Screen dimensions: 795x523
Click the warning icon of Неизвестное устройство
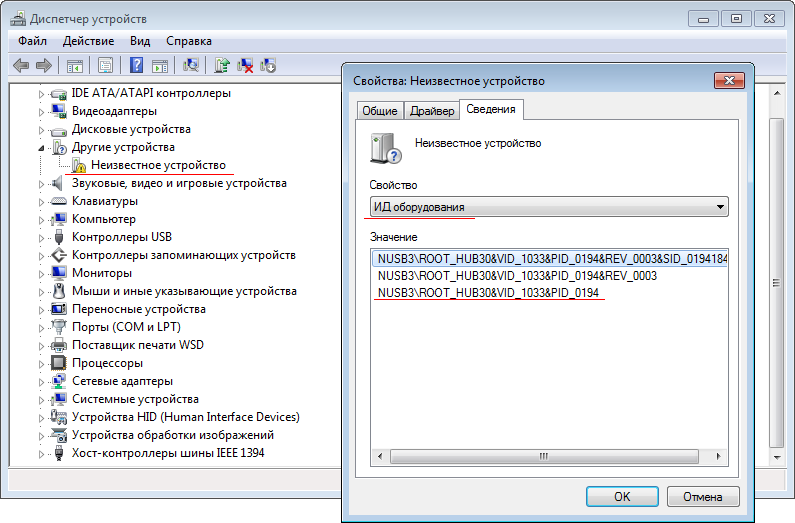79,165
